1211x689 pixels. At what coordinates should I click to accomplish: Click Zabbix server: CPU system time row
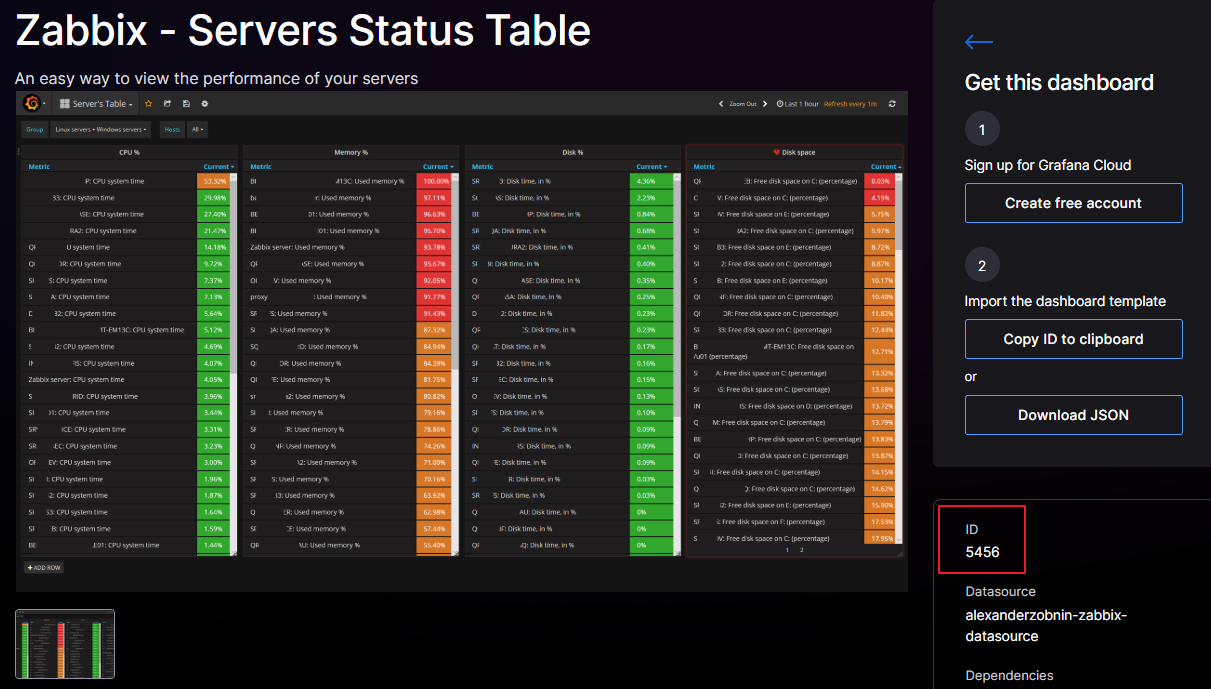(127, 380)
